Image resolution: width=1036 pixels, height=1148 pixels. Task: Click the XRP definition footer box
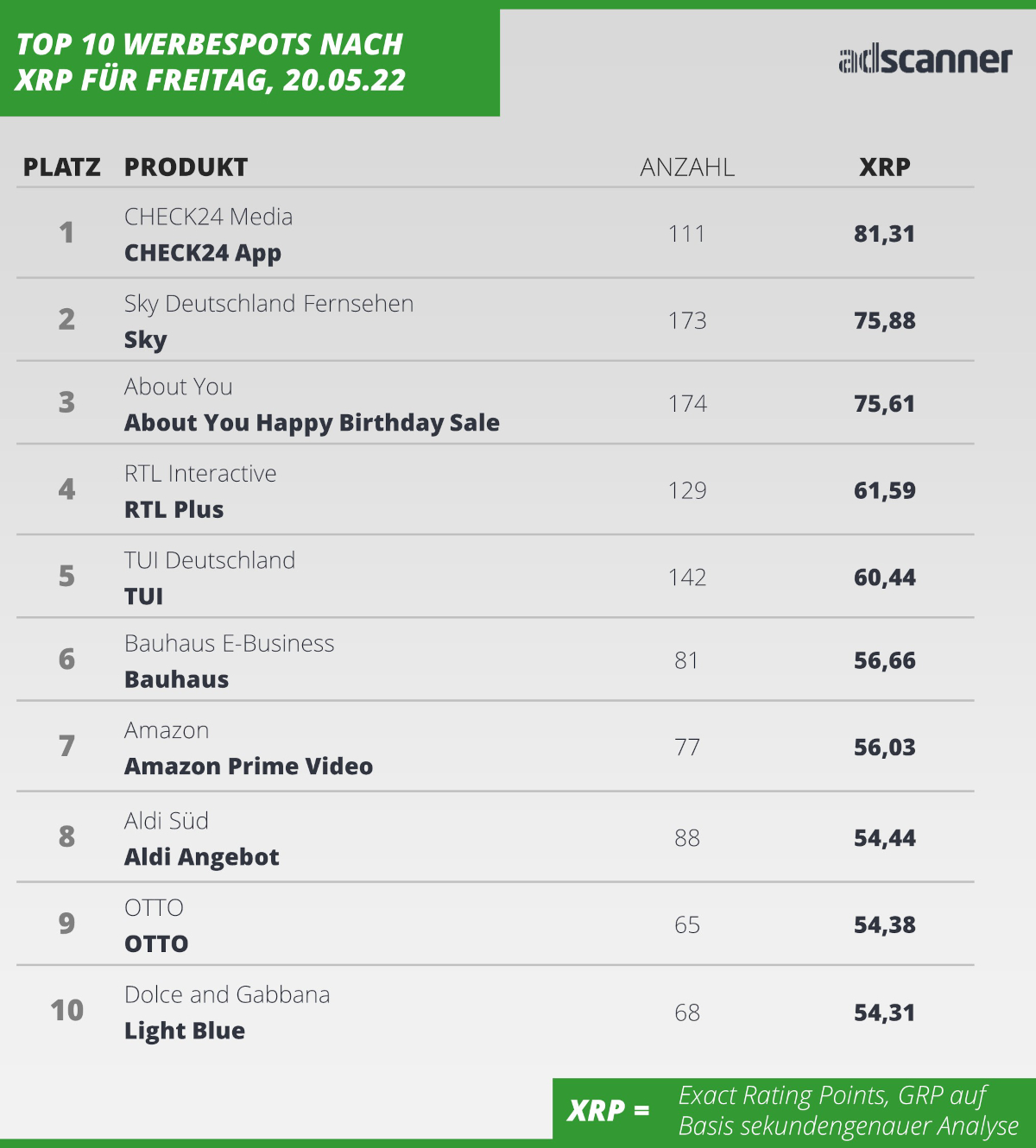793,1110
